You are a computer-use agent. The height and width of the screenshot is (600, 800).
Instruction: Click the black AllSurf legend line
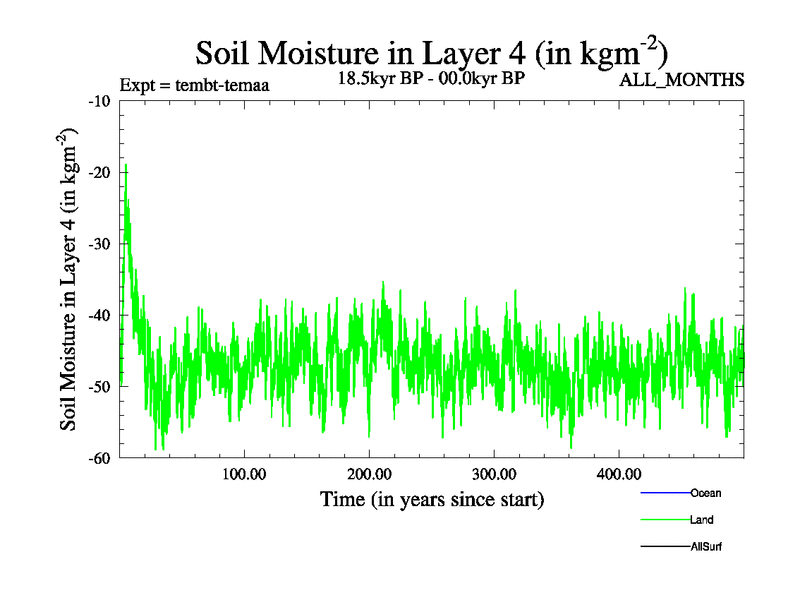(x=664, y=546)
